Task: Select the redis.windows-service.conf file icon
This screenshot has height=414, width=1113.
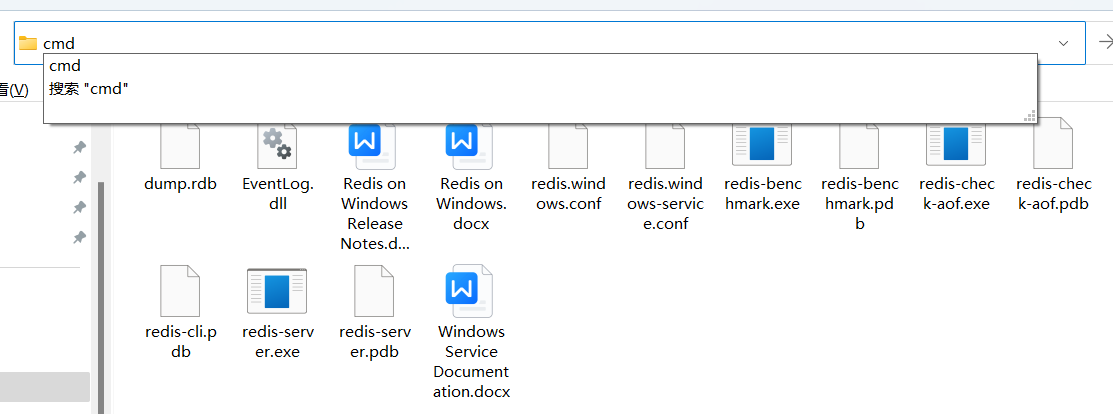Action: (x=665, y=146)
